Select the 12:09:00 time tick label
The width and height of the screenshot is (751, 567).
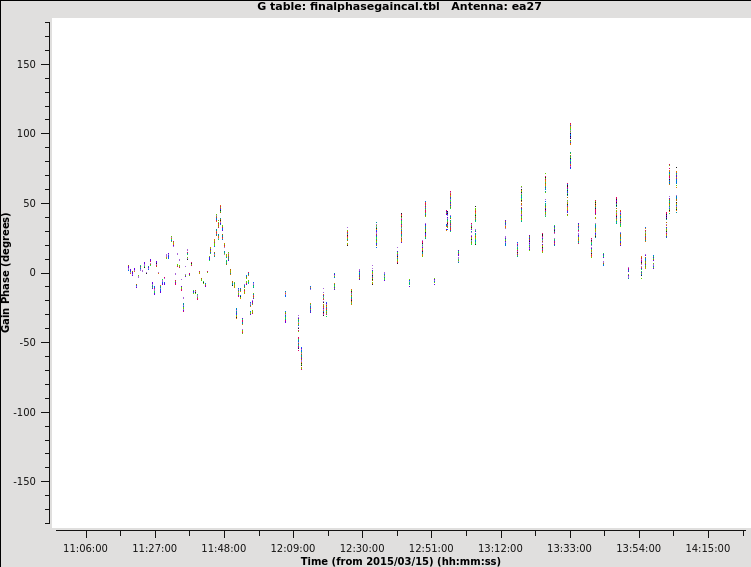click(x=292, y=548)
